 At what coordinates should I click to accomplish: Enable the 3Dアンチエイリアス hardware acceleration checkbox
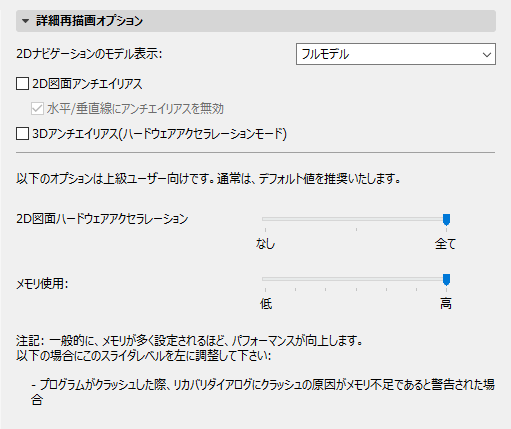(x=22, y=134)
